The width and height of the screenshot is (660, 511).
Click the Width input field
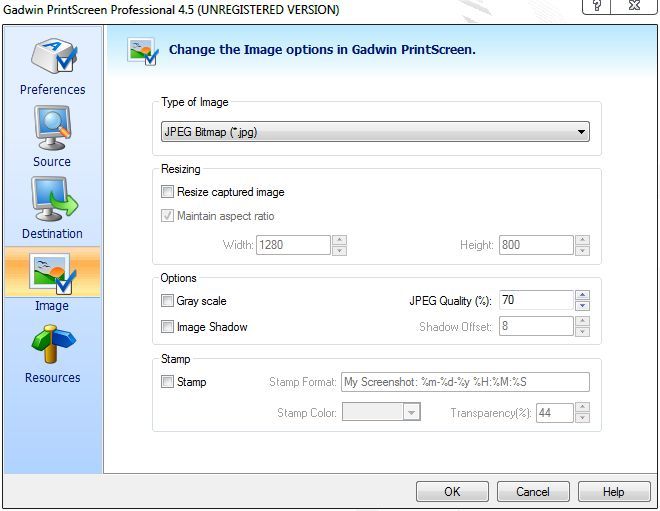[x=293, y=245]
